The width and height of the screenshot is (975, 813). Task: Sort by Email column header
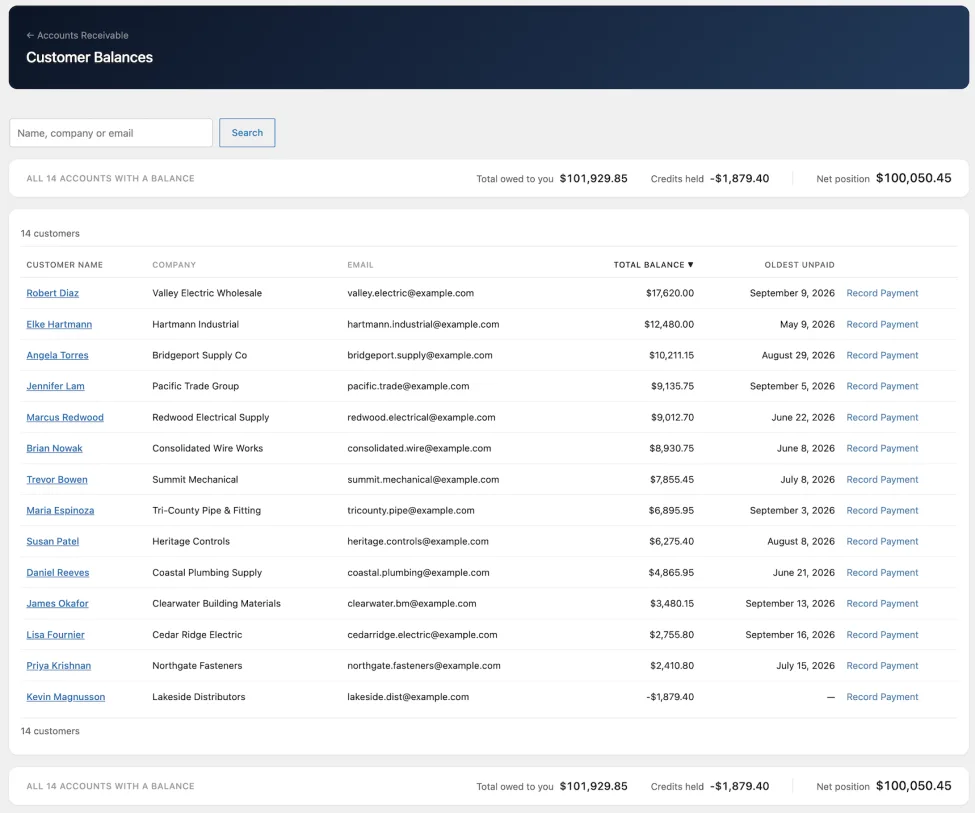[x=360, y=265]
